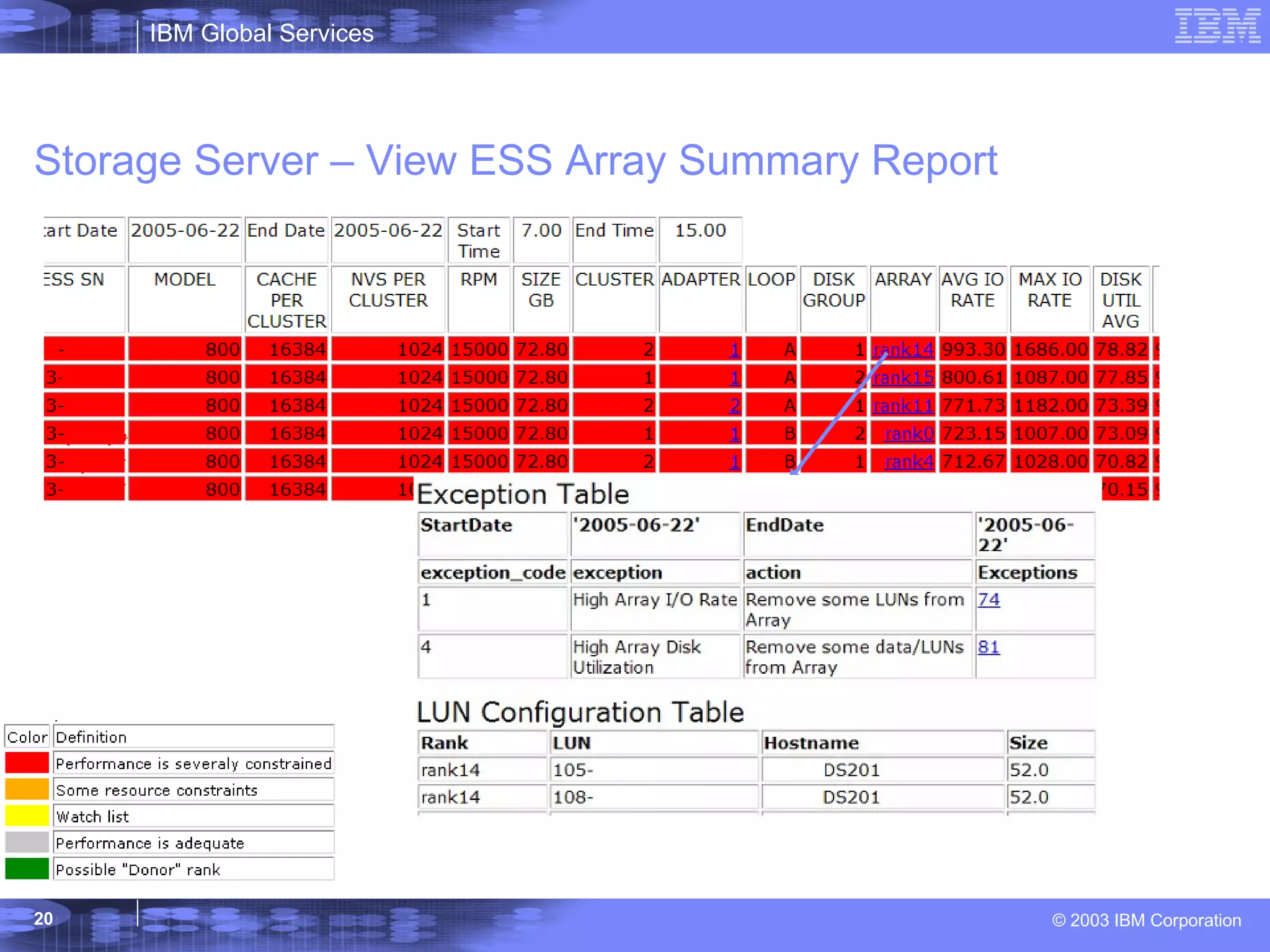Viewport: 1270px width, 952px height.
Task: Click adapter link 1 in rank0 row
Action: click(734, 433)
